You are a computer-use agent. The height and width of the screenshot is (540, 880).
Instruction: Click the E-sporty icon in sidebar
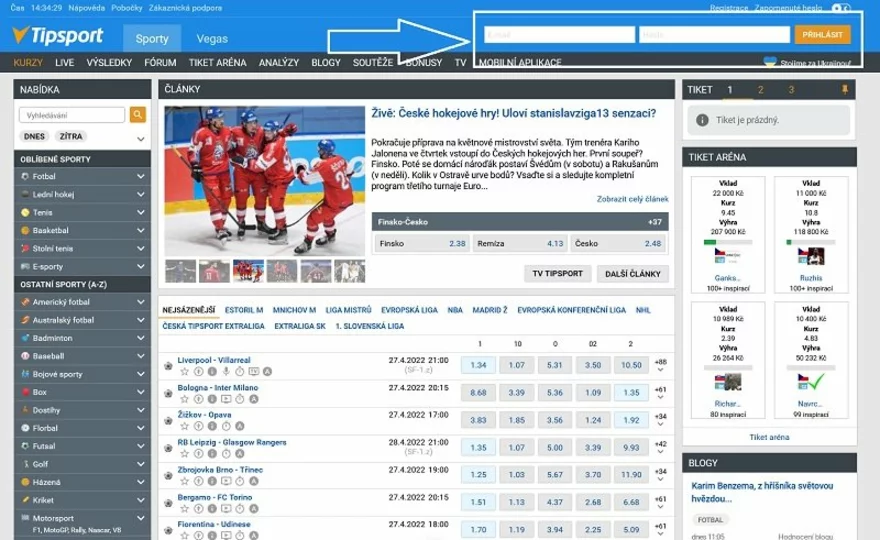[x=25, y=266]
